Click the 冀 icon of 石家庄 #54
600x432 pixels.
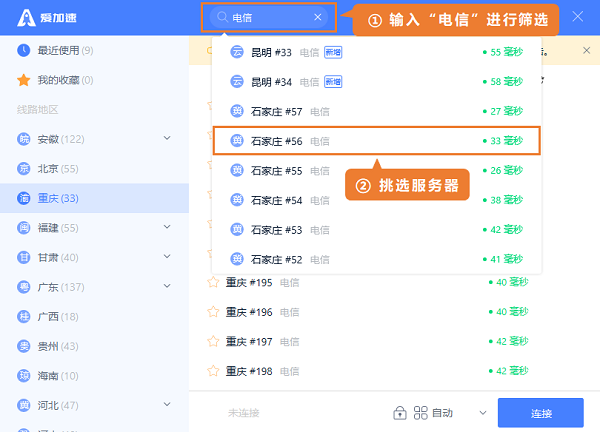pyautogui.click(x=237, y=200)
